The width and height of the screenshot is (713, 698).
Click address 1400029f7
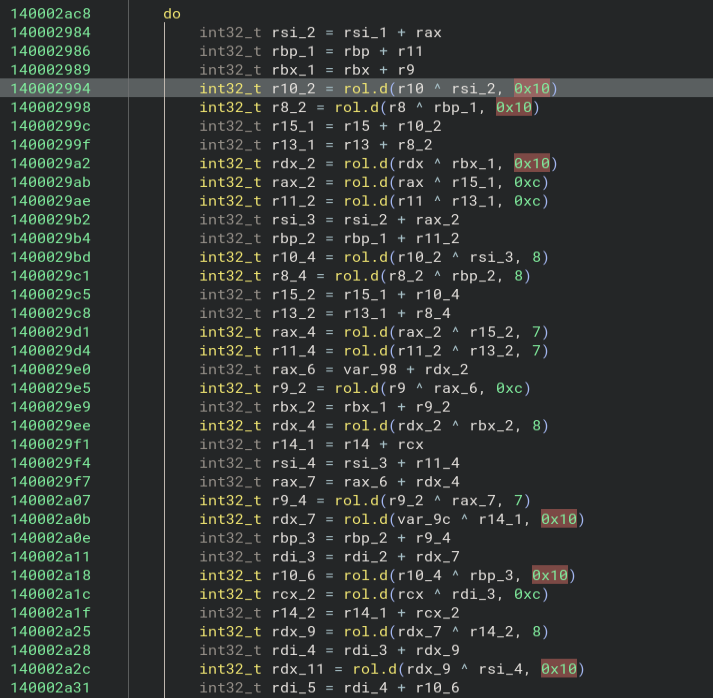point(50,482)
